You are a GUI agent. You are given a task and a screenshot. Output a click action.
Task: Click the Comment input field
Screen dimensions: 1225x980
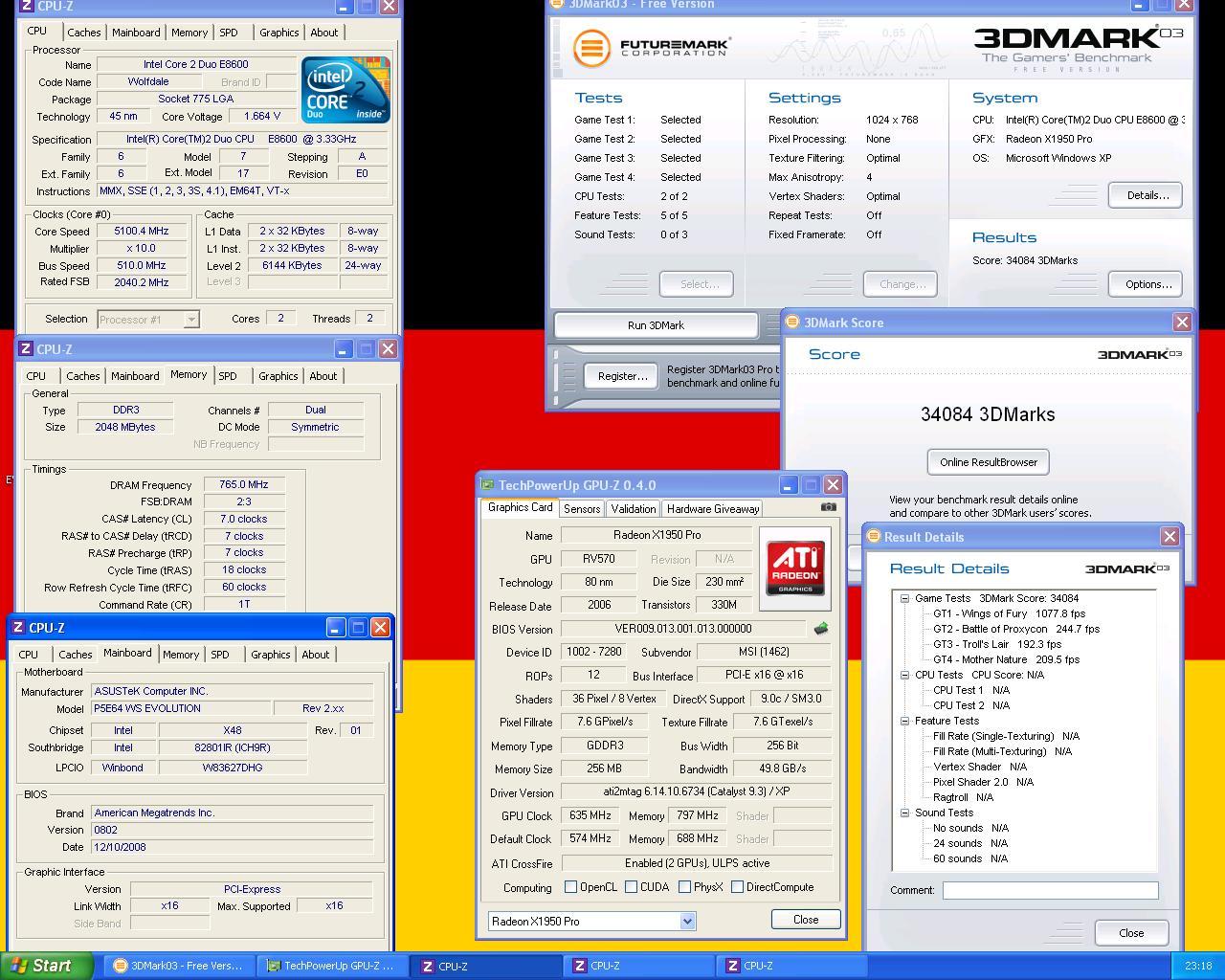point(1050,890)
